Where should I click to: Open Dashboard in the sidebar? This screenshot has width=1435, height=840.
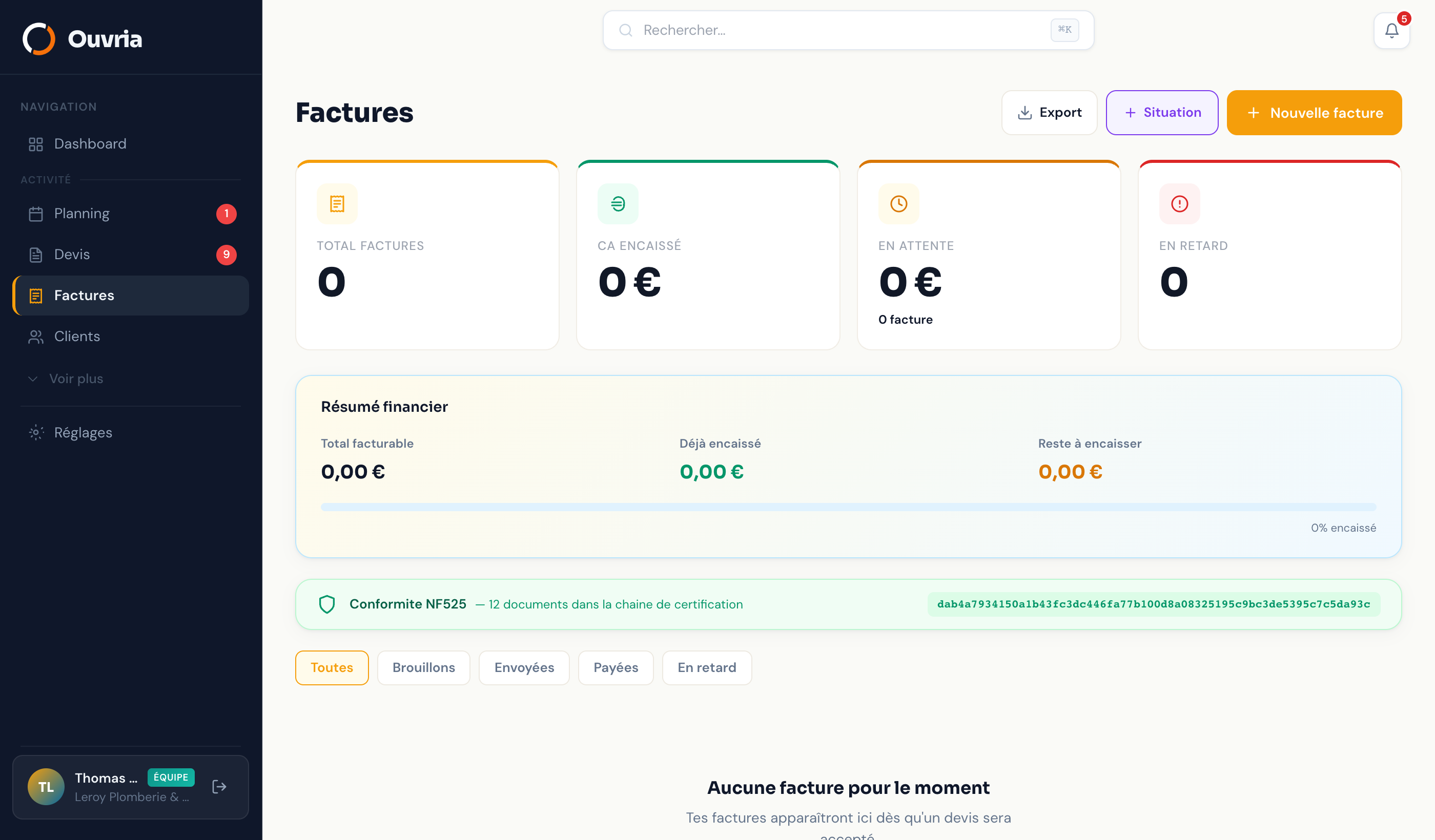pos(130,144)
